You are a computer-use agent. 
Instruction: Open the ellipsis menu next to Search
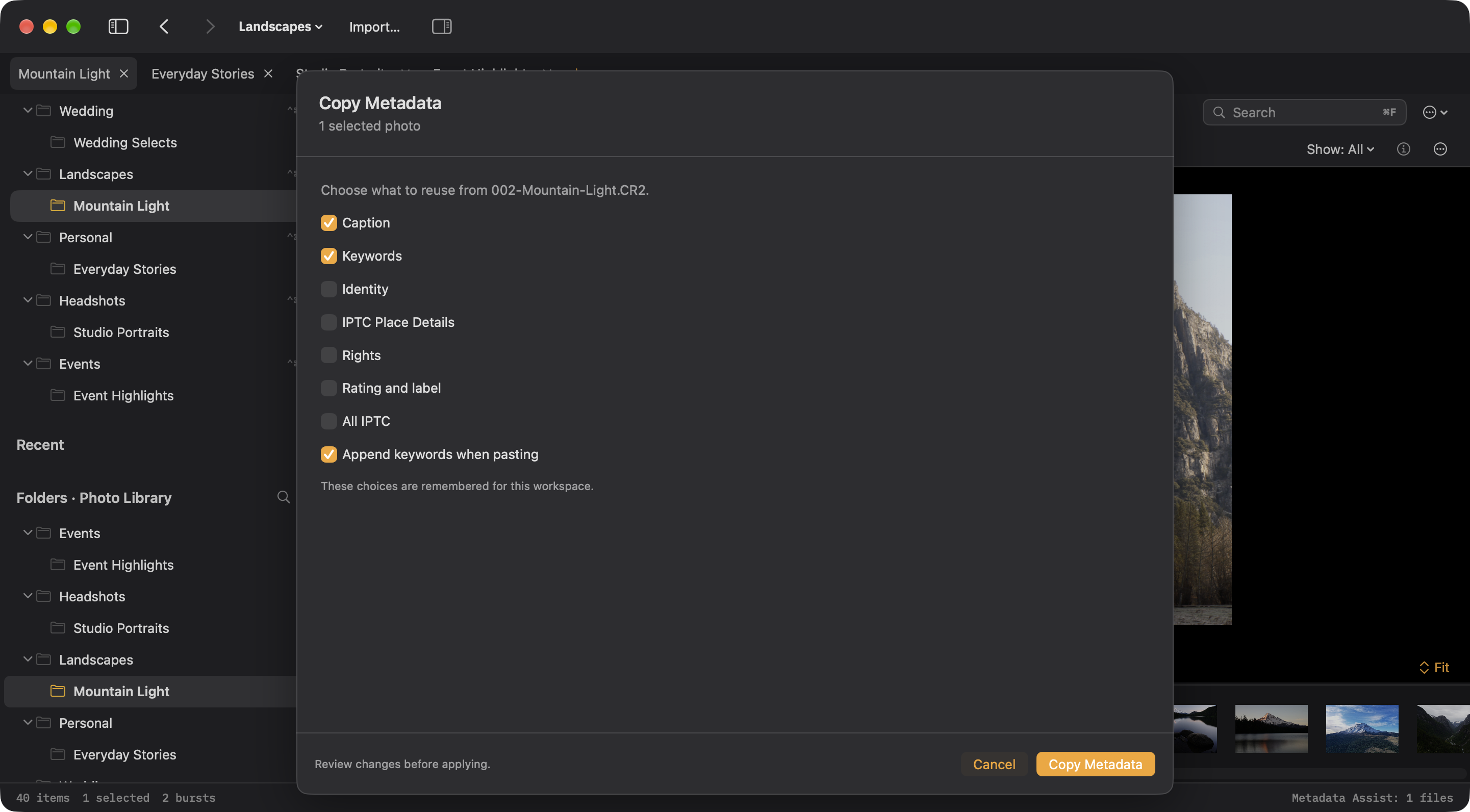coord(1435,112)
